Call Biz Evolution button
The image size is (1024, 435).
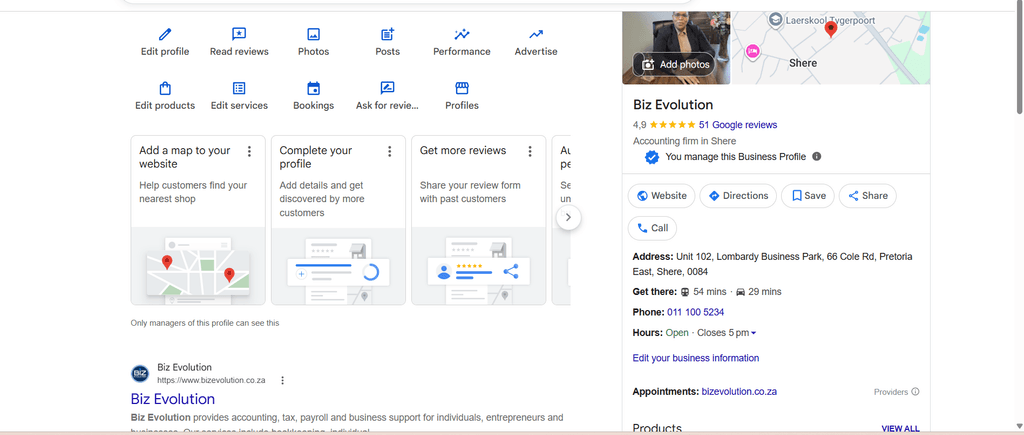tap(652, 228)
